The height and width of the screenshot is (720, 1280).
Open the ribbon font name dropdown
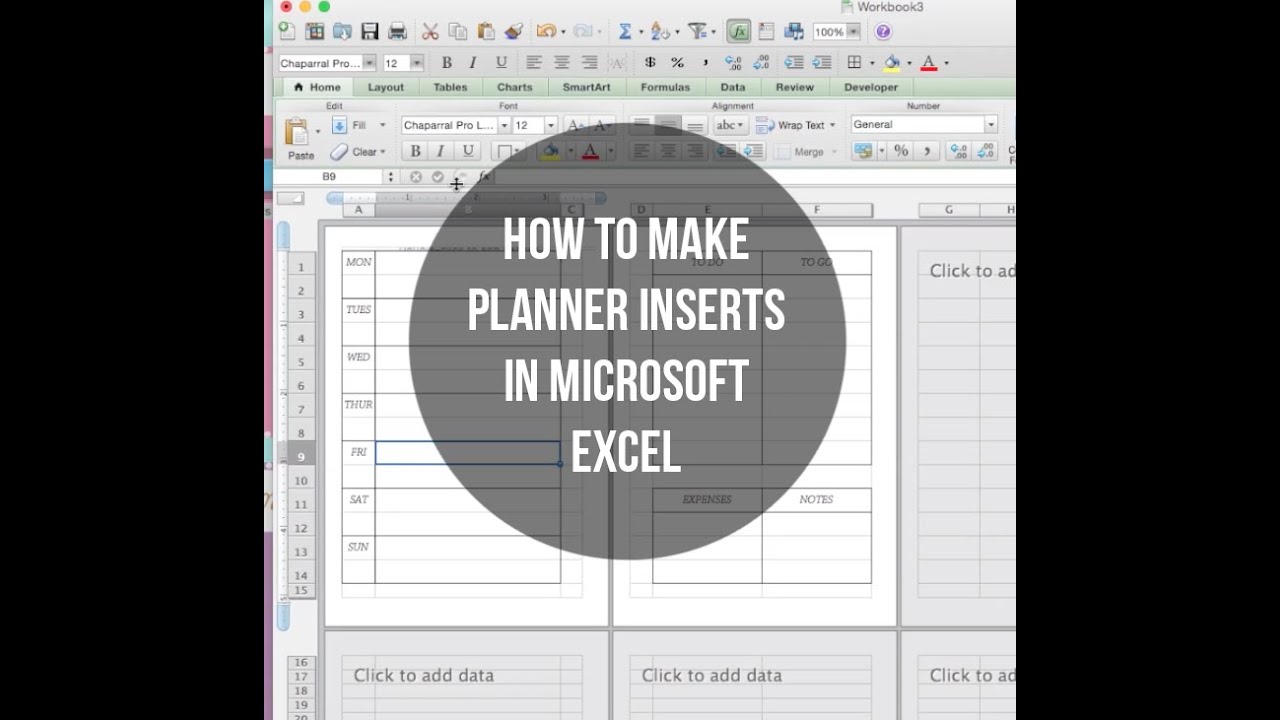(x=504, y=125)
